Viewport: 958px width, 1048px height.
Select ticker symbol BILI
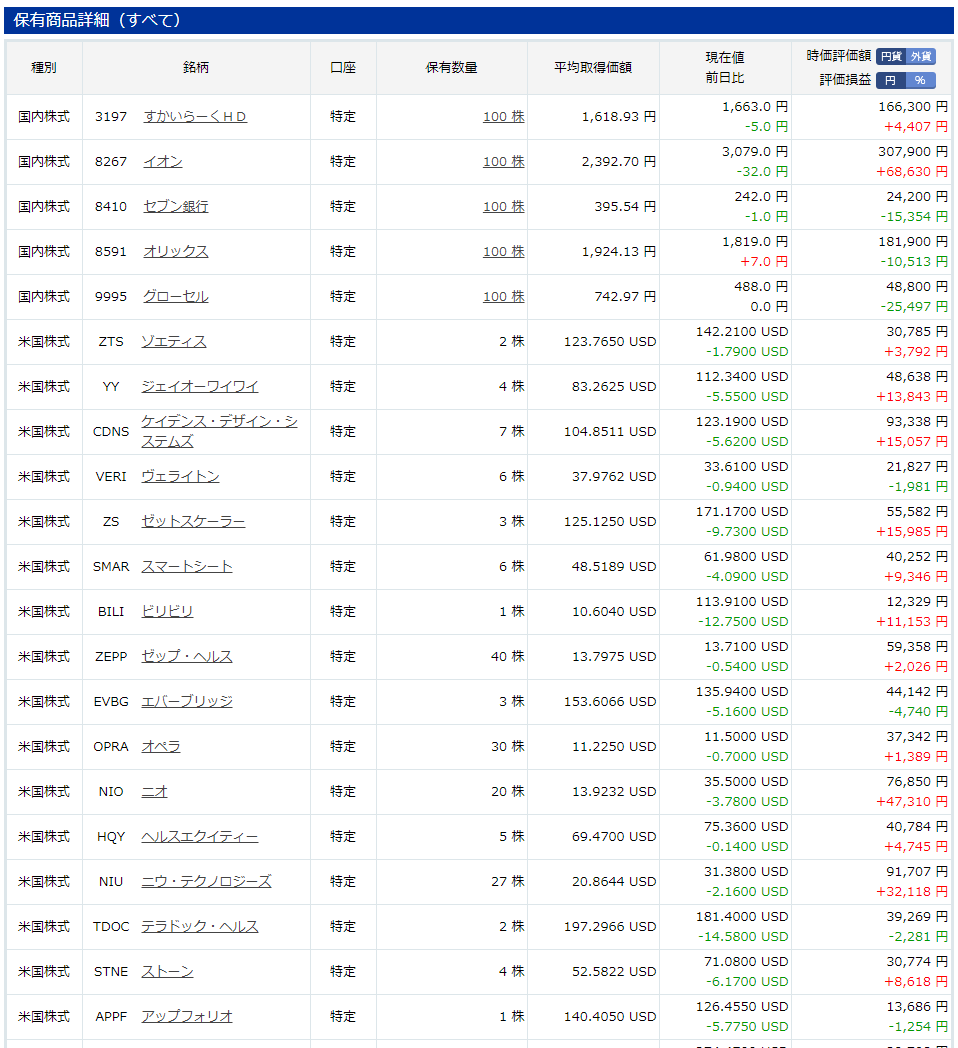pos(111,611)
